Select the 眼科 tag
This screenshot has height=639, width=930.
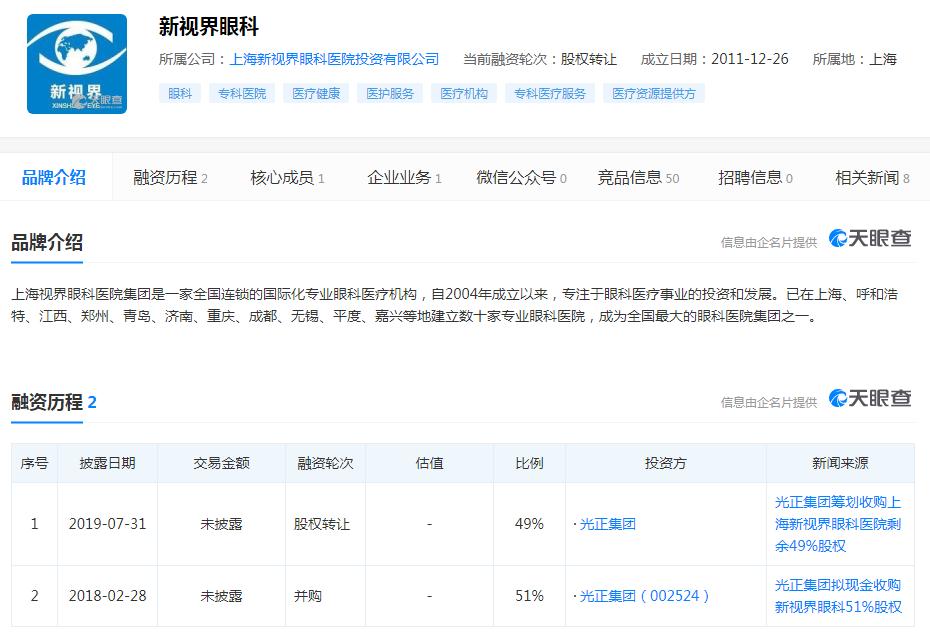pyautogui.click(x=180, y=93)
